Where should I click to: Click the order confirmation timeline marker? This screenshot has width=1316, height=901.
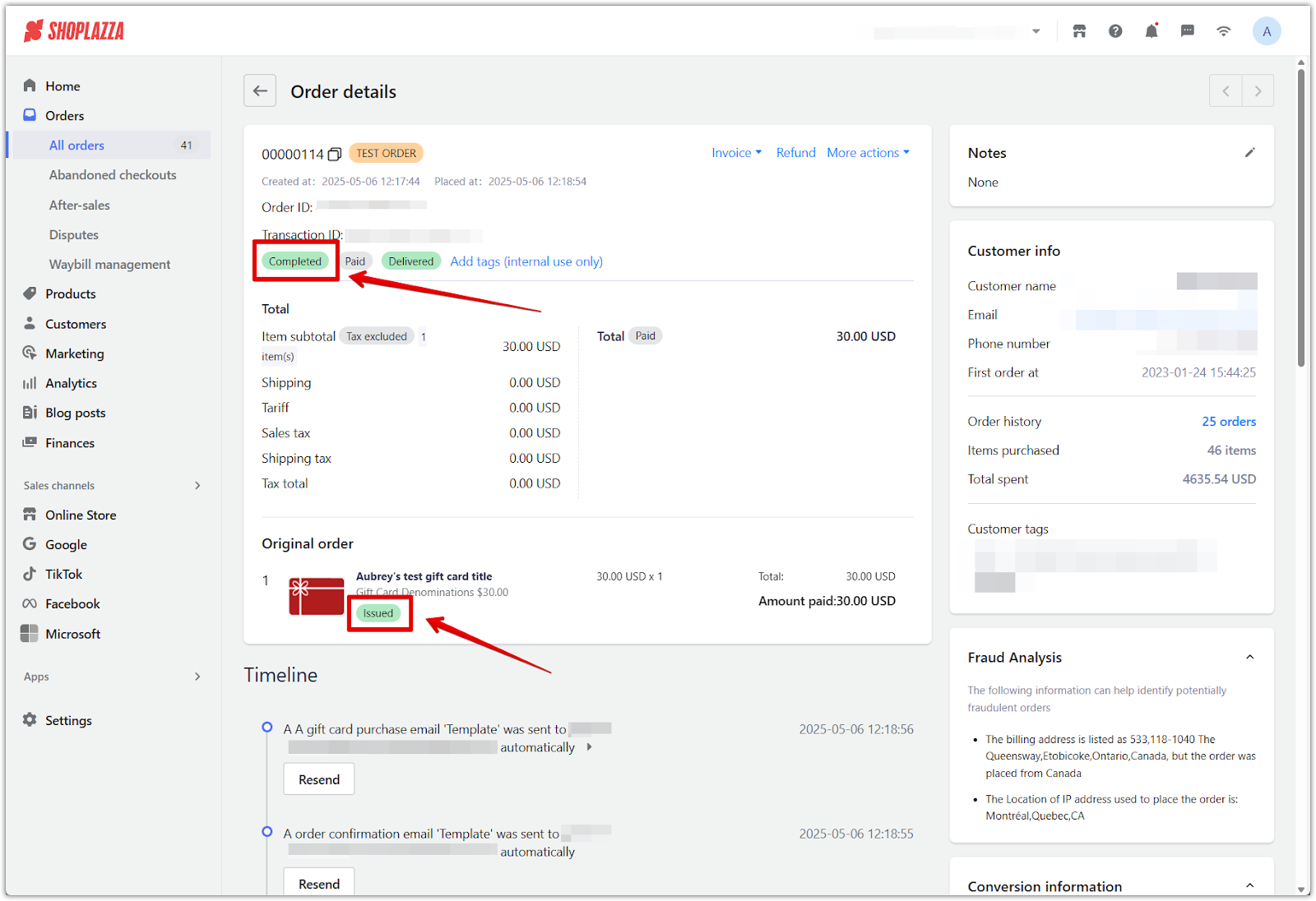(x=266, y=832)
